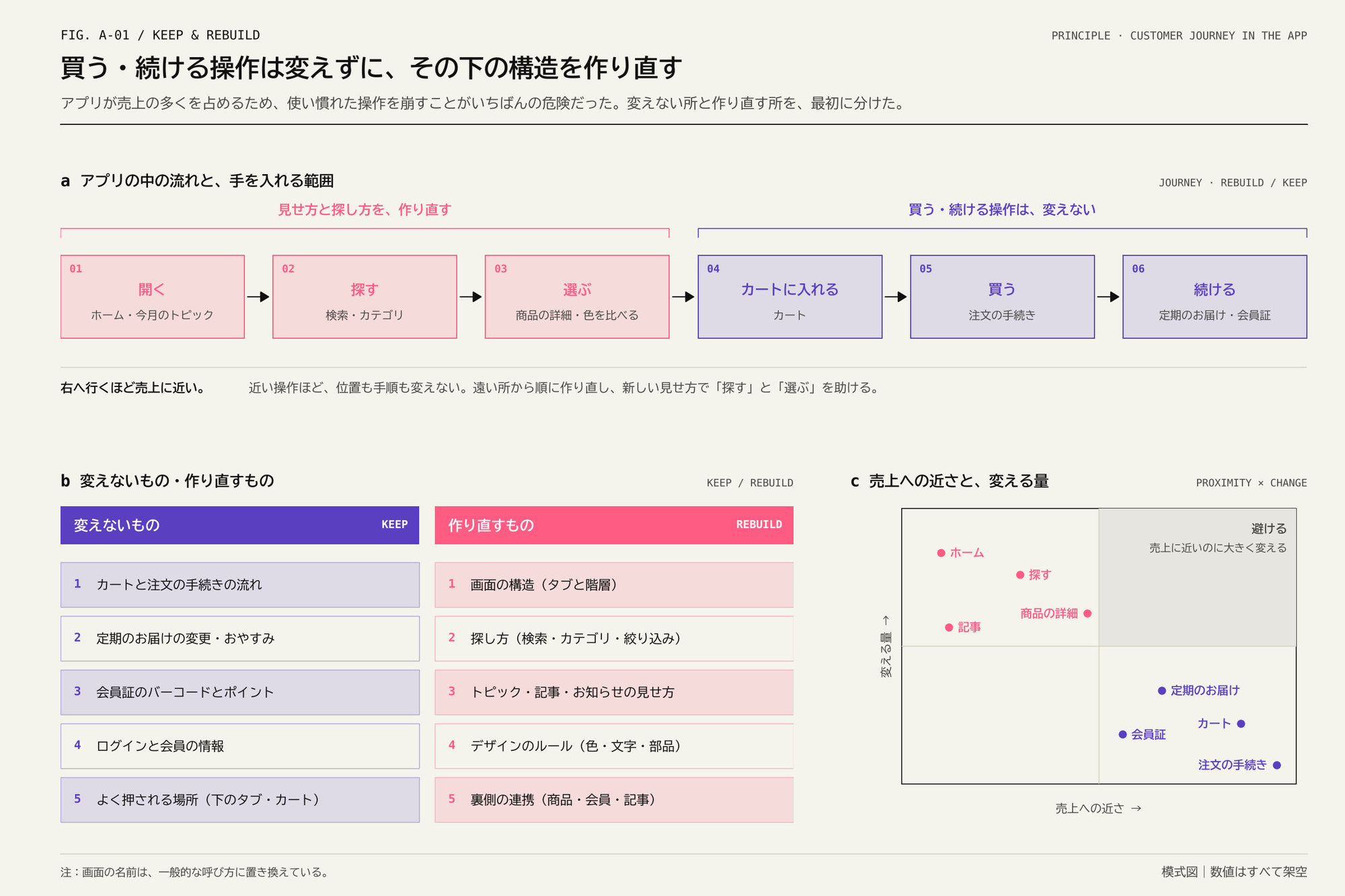This screenshot has width=1345, height=896.
Task: Click row 会員証のバーコードとポイント
Action: (239, 692)
